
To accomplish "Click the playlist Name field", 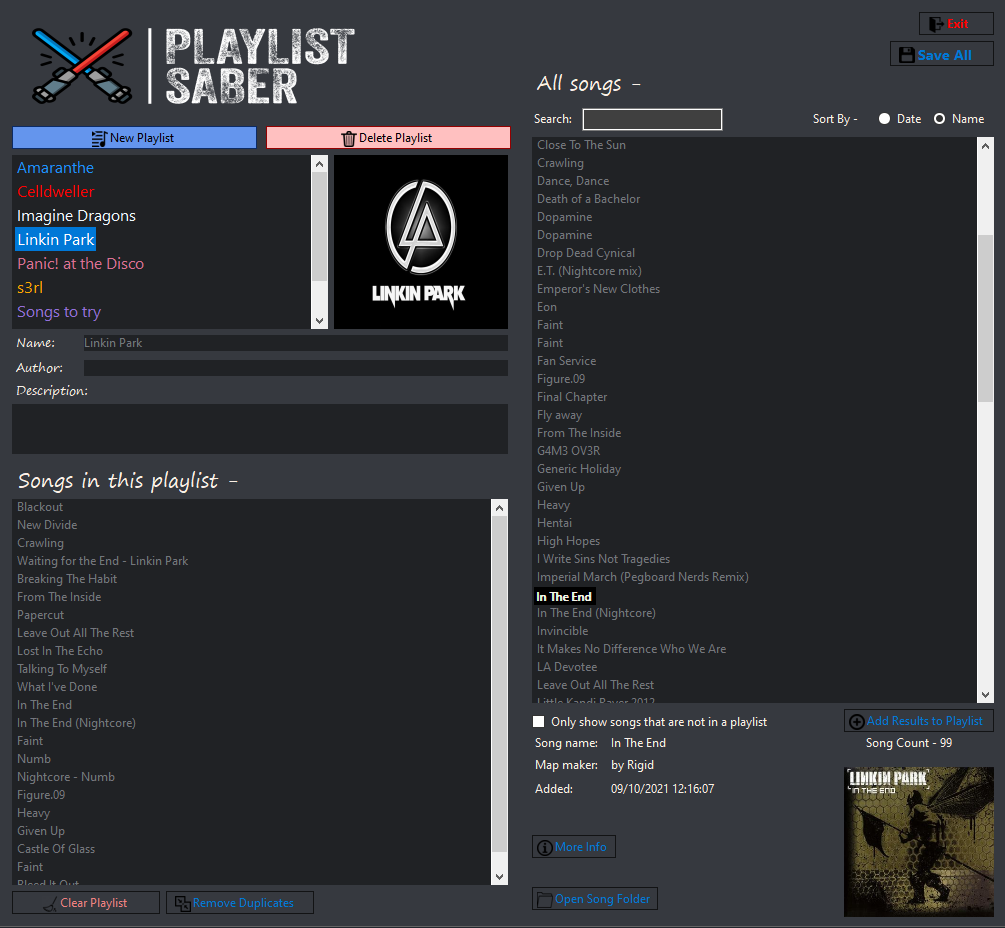I will pos(295,343).
